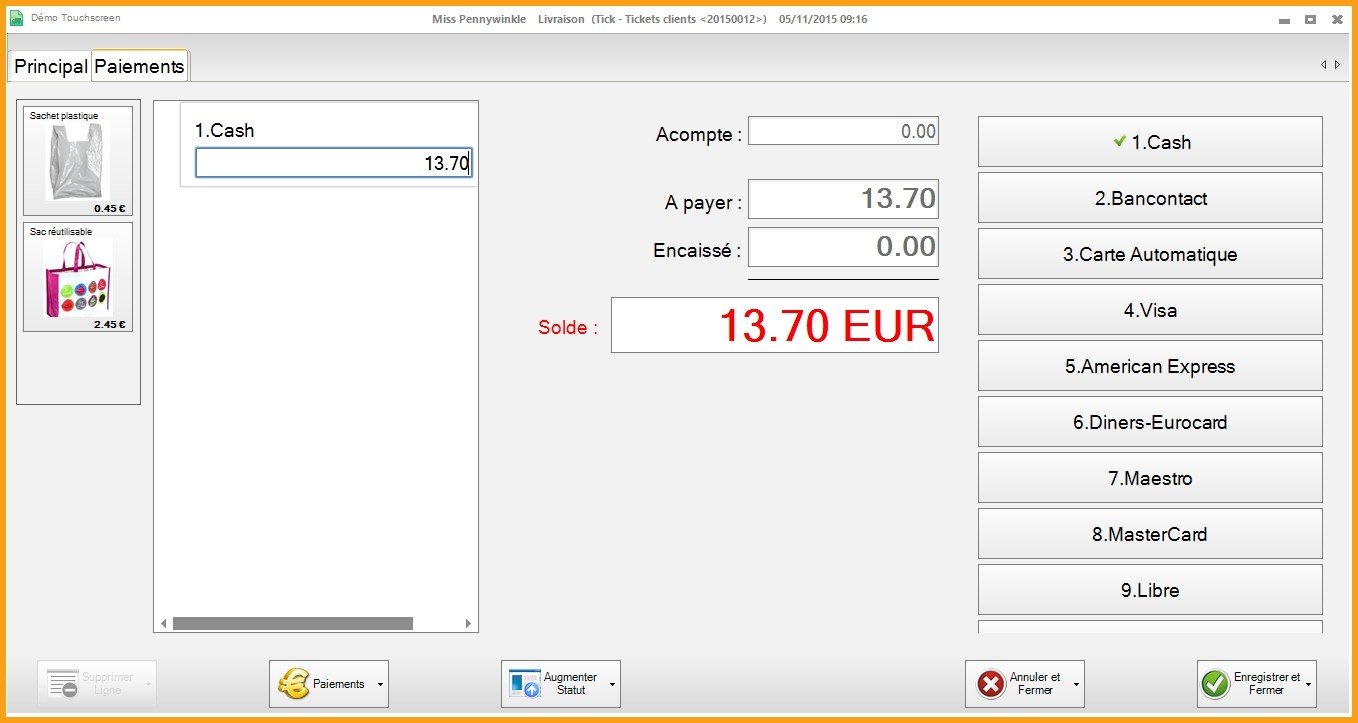
Task: Add the Sachet plastique product thumbnail
Action: point(78,161)
